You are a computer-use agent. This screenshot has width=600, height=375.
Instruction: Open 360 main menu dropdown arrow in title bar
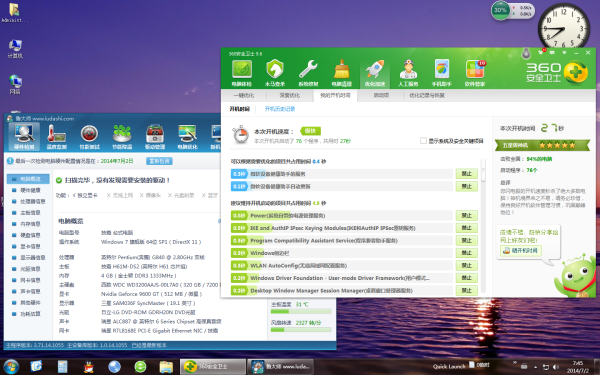coord(563,52)
